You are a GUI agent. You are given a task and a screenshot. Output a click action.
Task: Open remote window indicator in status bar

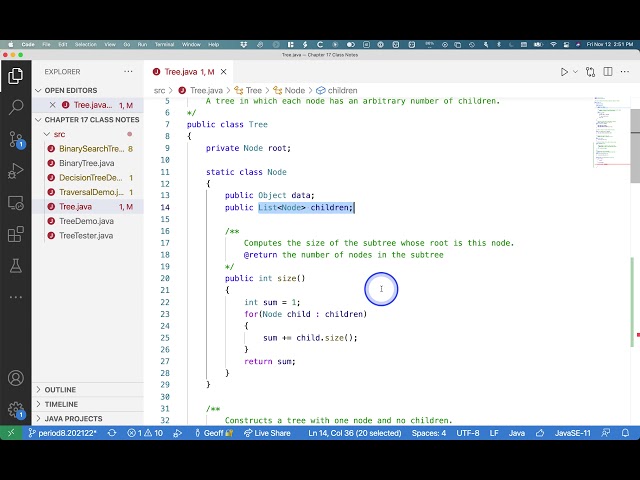pos(11,433)
